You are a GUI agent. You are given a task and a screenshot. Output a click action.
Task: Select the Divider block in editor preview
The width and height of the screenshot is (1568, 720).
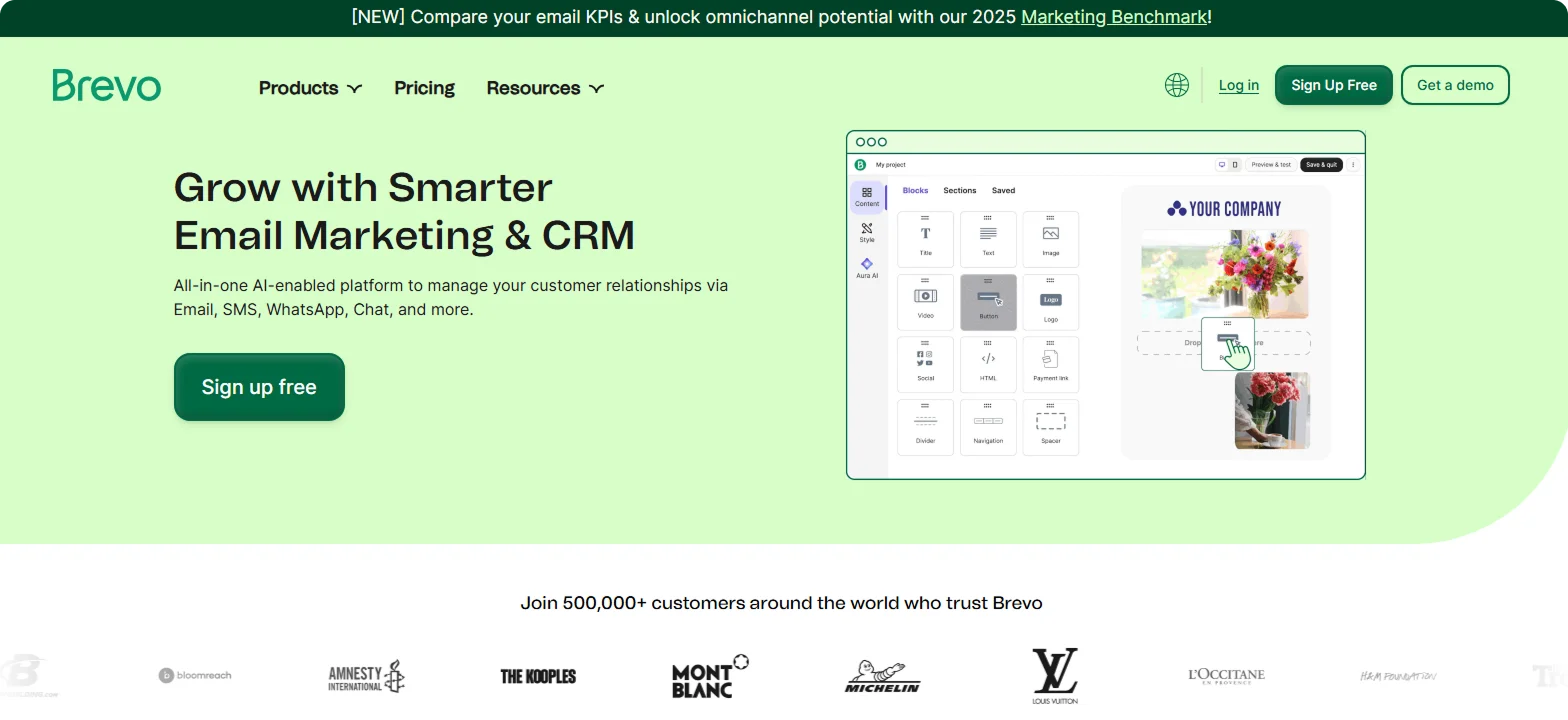click(926, 427)
